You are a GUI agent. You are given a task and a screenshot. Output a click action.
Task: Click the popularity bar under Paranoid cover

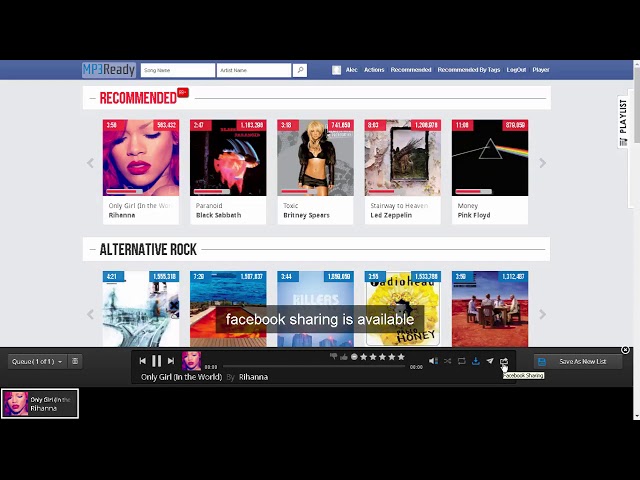211,191
